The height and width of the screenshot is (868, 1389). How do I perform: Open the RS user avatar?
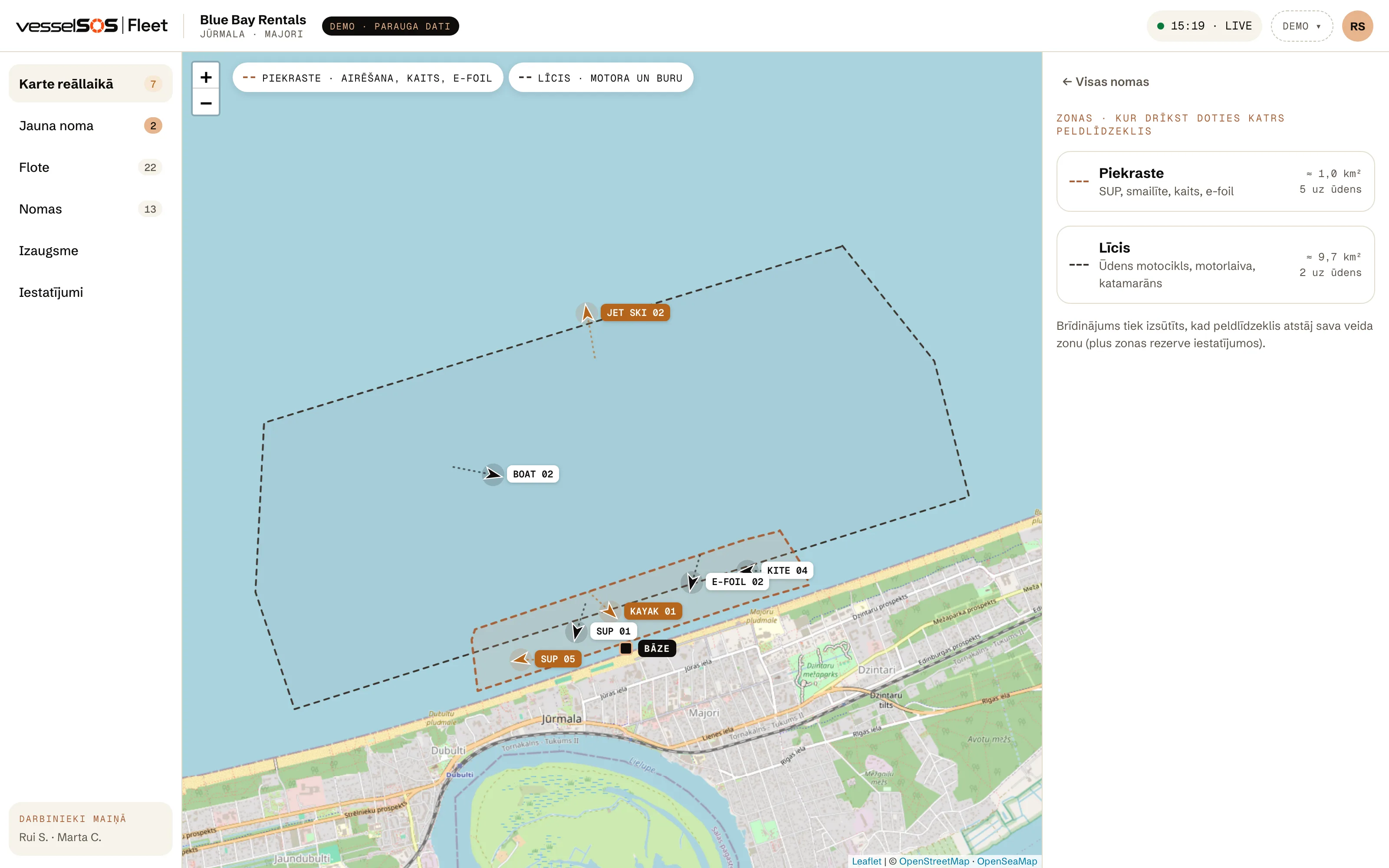click(x=1357, y=26)
